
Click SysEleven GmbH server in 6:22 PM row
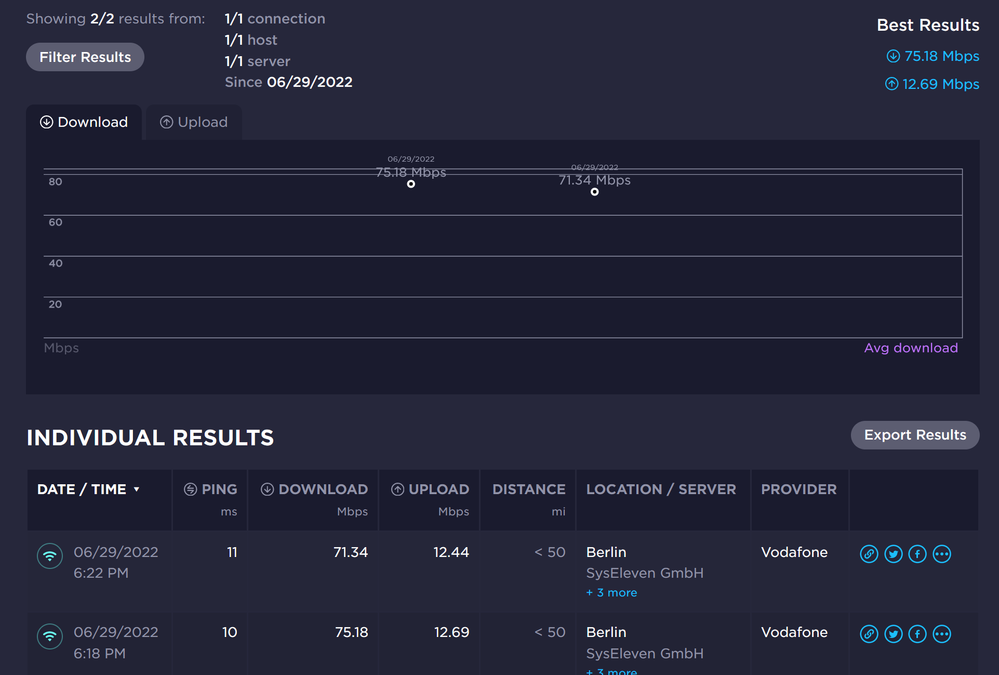pos(645,573)
